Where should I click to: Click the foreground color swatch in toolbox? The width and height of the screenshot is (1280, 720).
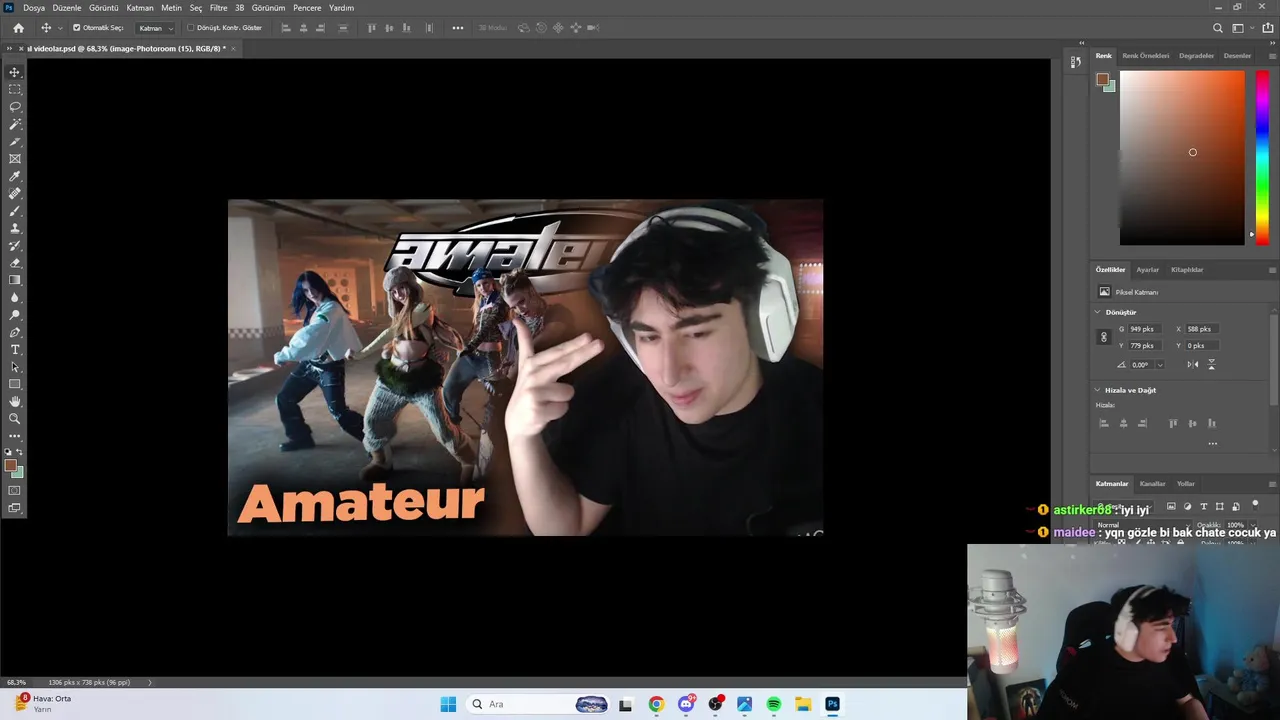(x=11, y=465)
